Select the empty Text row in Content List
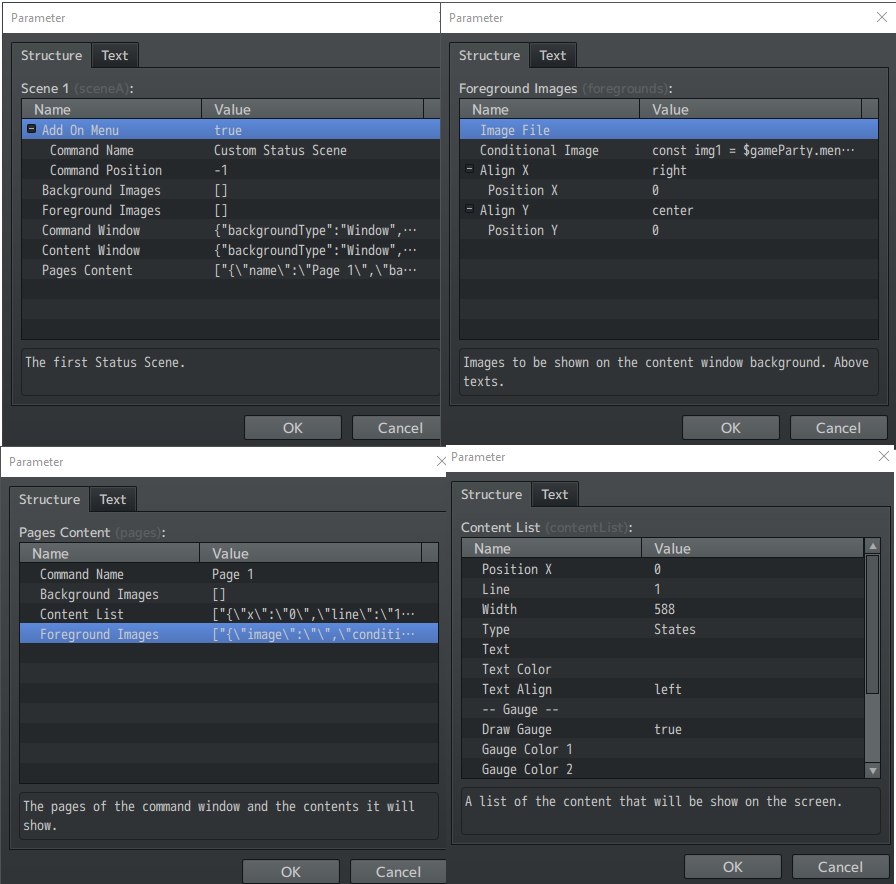 (x=663, y=649)
